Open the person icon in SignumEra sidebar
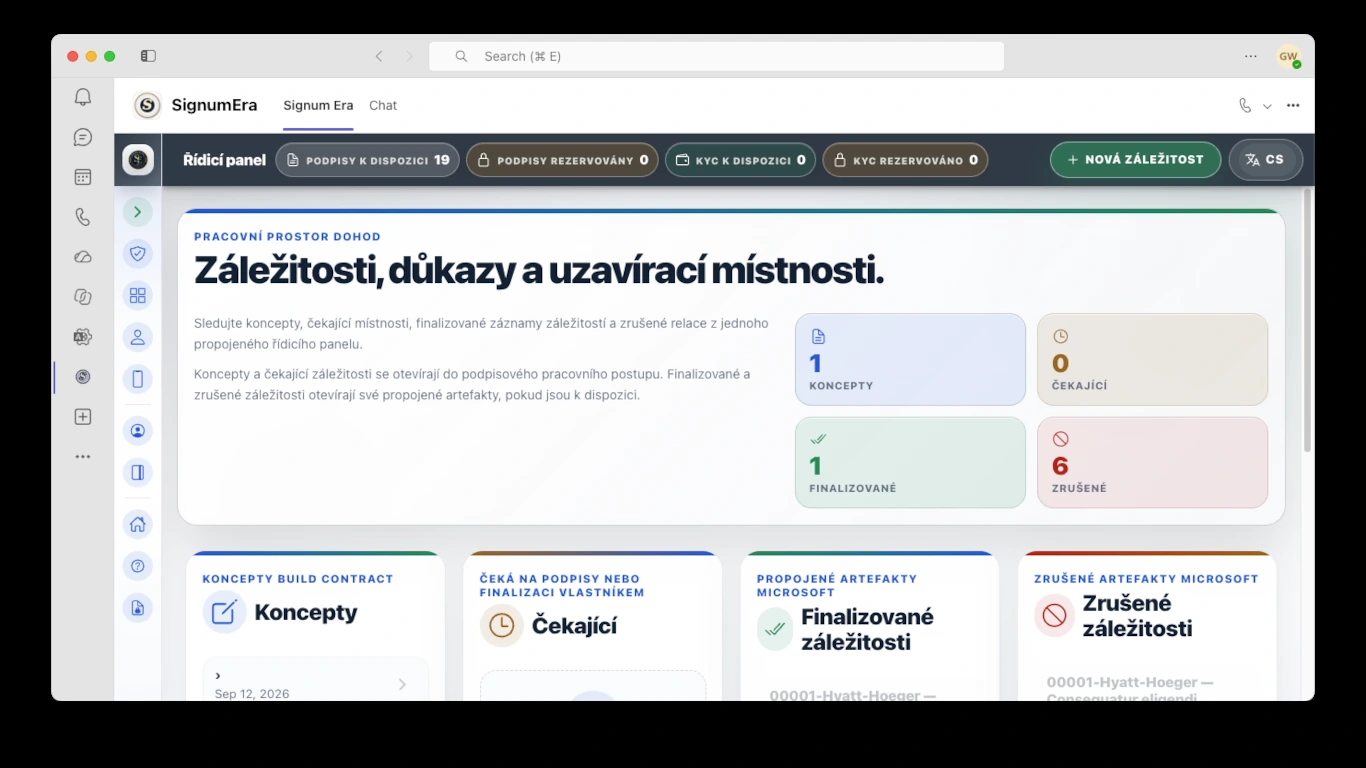 coord(138,337)
